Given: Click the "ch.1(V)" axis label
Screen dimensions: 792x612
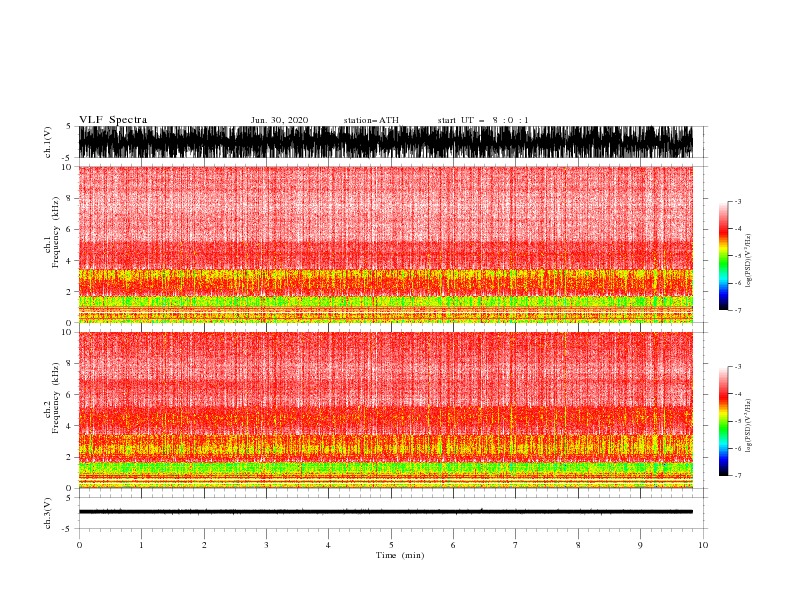Looking at the screenshot, I should click(x=48, y=142).
